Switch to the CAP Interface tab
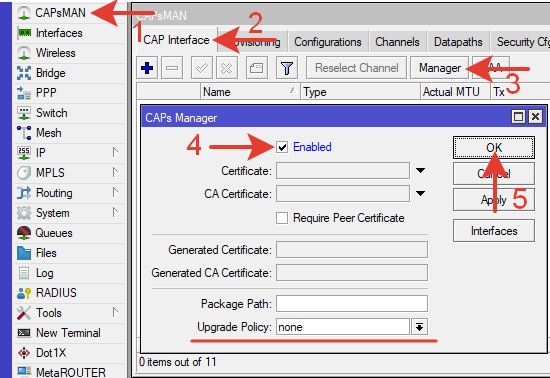Viewport: 550px width, 378px height. (176, 40)
